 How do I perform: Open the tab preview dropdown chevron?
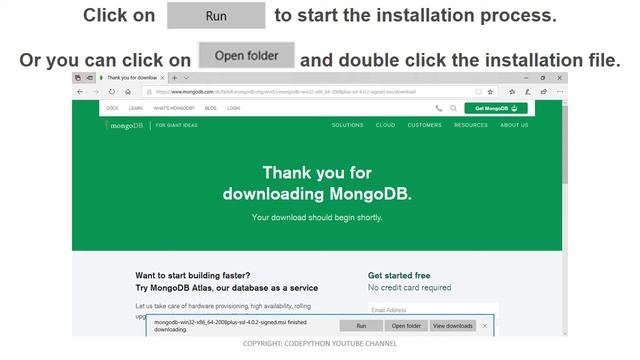click(x=186, y=78)
